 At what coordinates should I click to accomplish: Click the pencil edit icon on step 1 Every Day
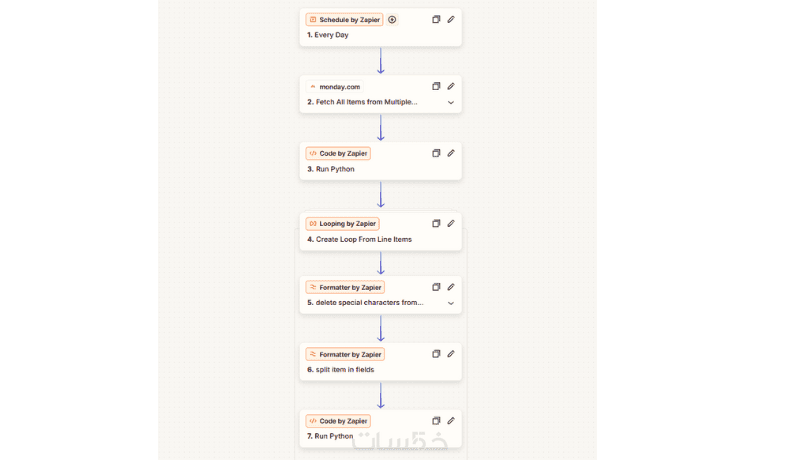(x=451, y=19)
